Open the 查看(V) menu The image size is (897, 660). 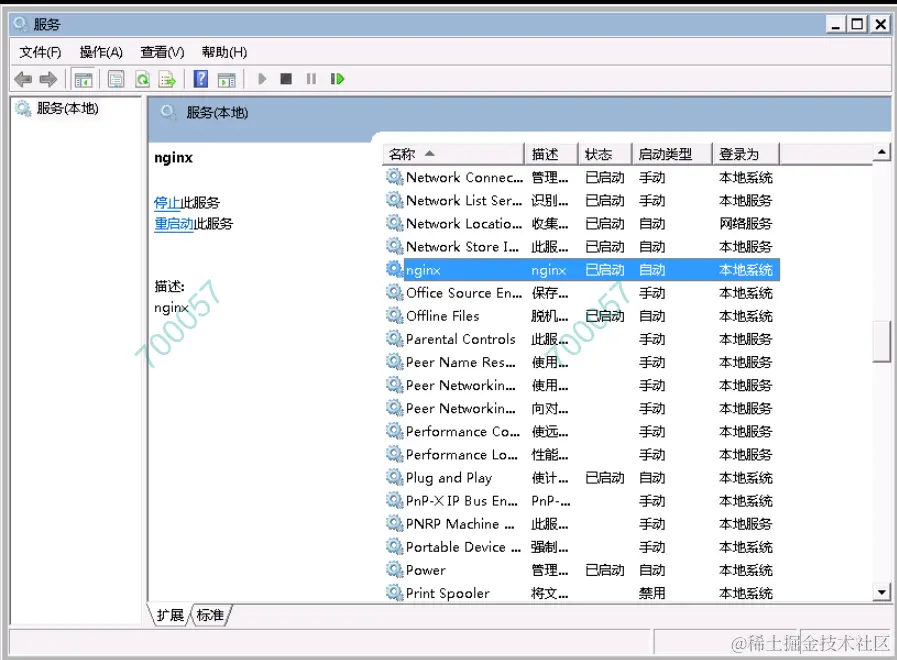[x=162, y=52]
